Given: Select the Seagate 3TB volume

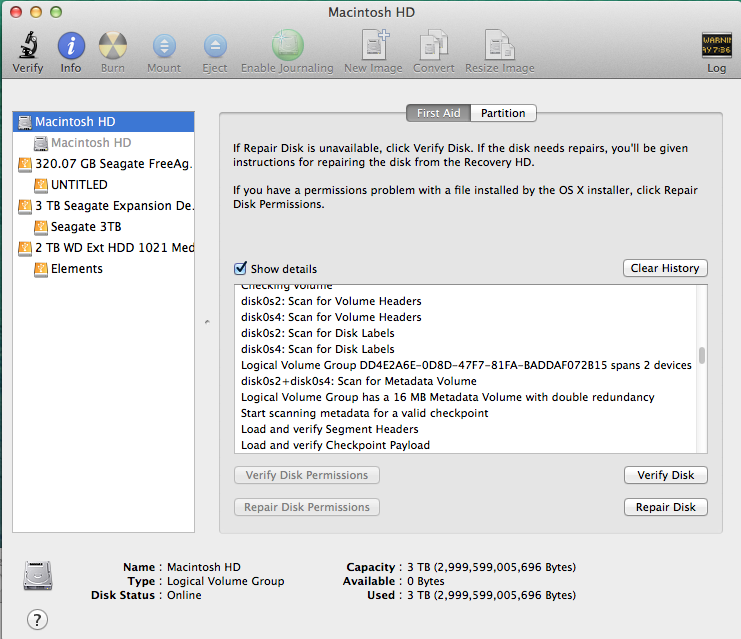Looking at the screenshot, I should point(103,226).
